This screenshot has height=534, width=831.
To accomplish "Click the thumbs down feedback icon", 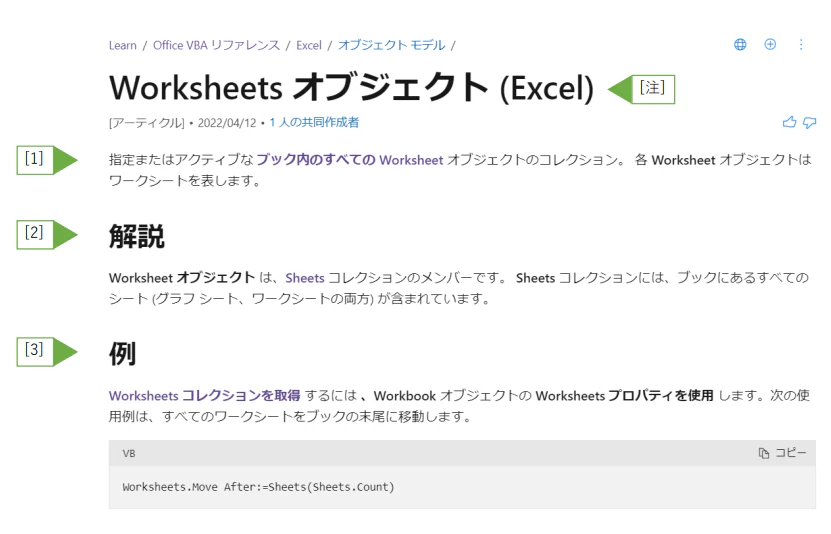I will [x=809, y=122].
